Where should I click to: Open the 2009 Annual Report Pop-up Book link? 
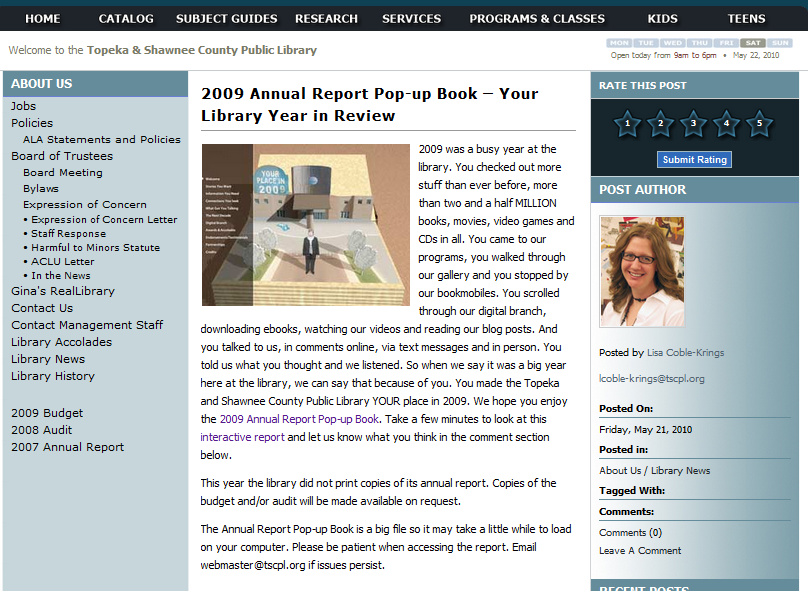coord(299,419)
